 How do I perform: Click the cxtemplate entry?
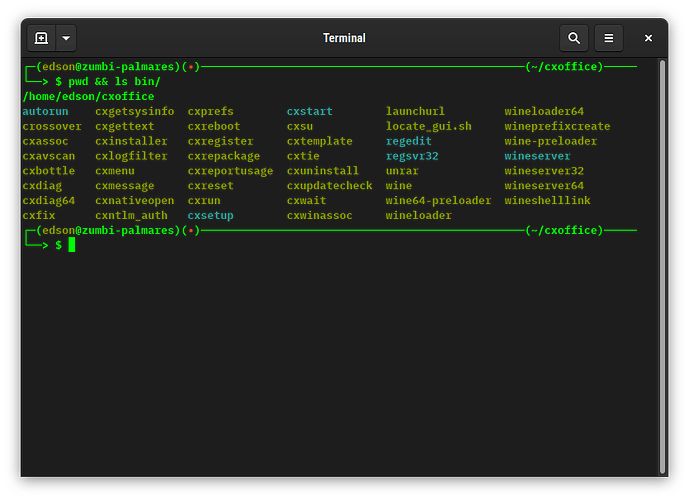319,141
